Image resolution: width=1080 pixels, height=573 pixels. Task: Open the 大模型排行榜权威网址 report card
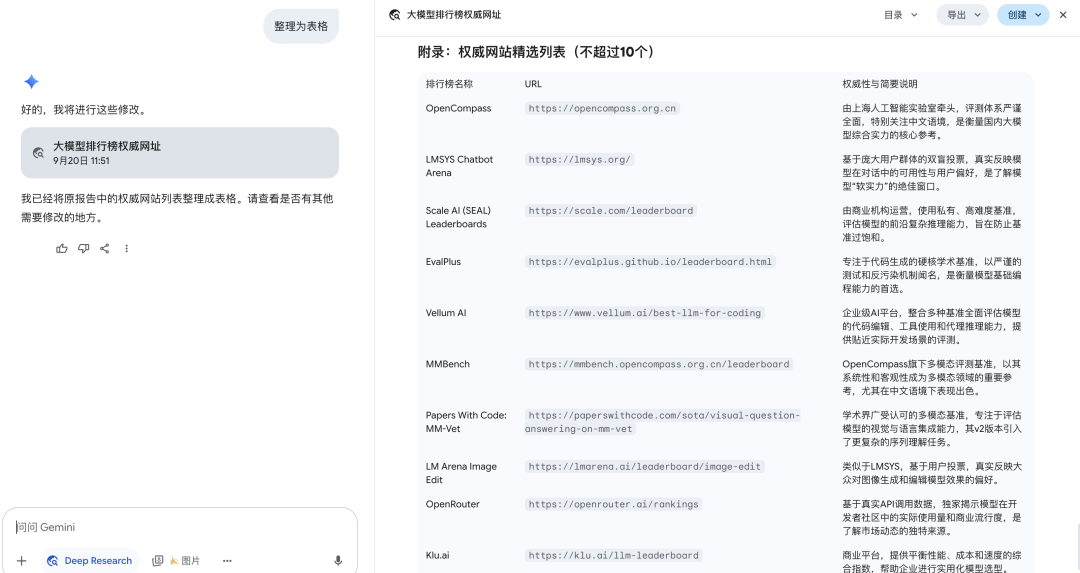click(x=180, y=153)
